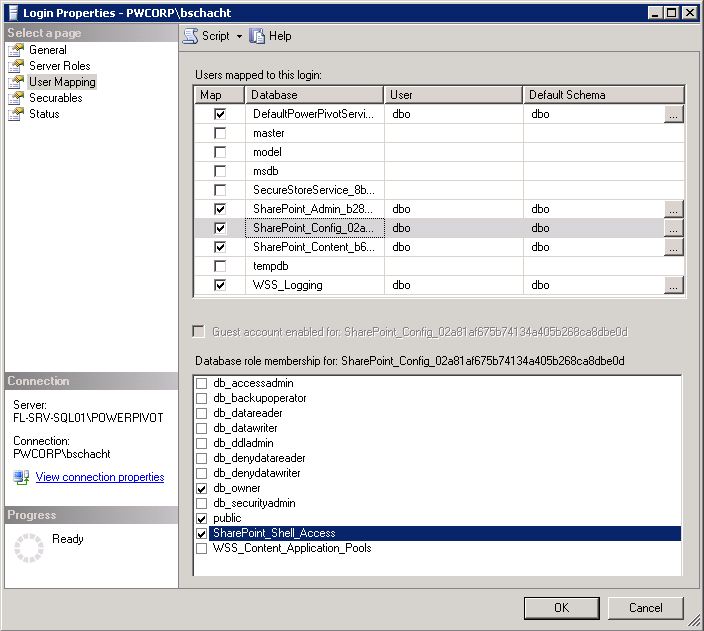Click the User Mapping page icon

[16, 82]
